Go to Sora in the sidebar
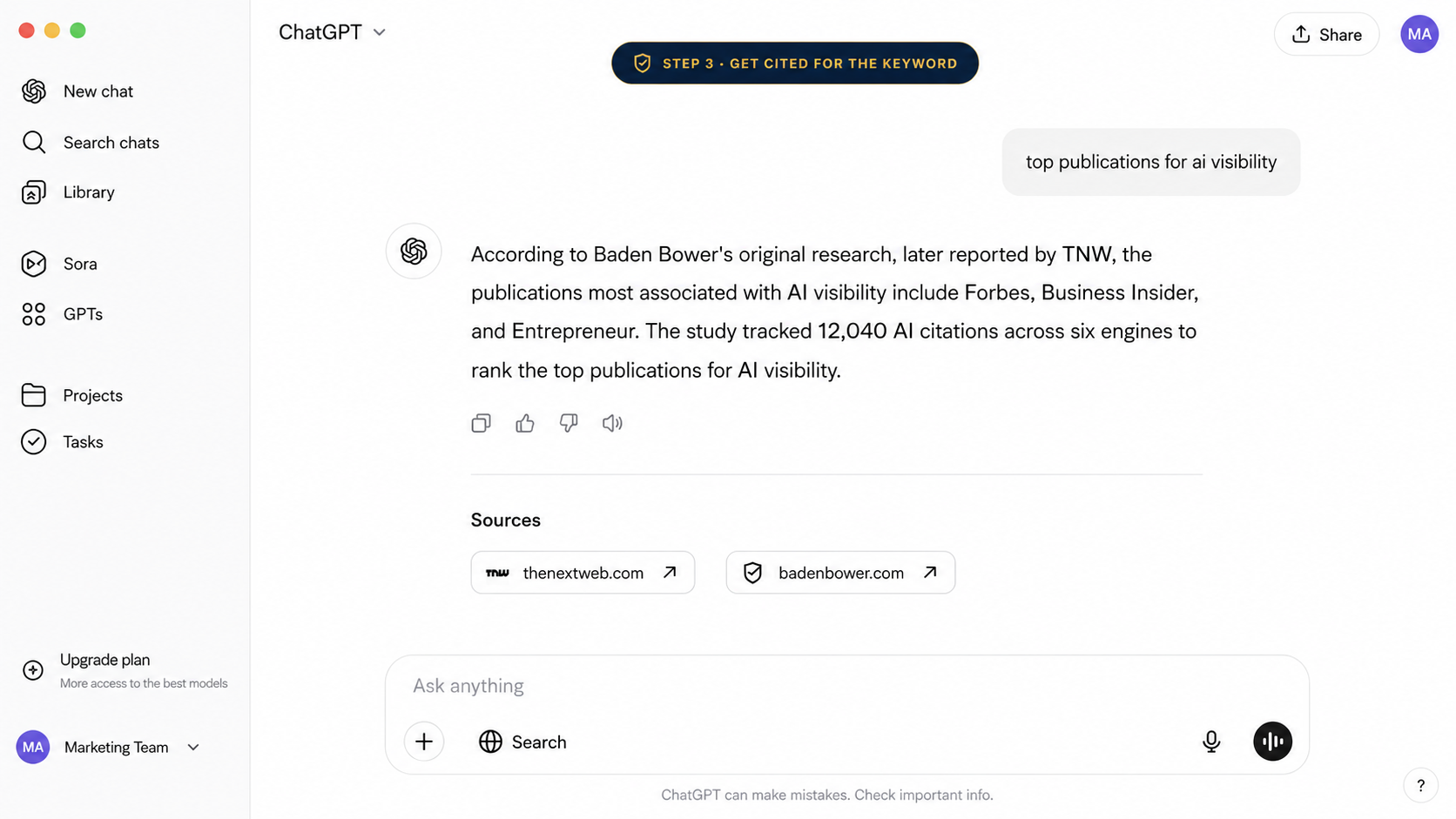 tap(80, 264)
